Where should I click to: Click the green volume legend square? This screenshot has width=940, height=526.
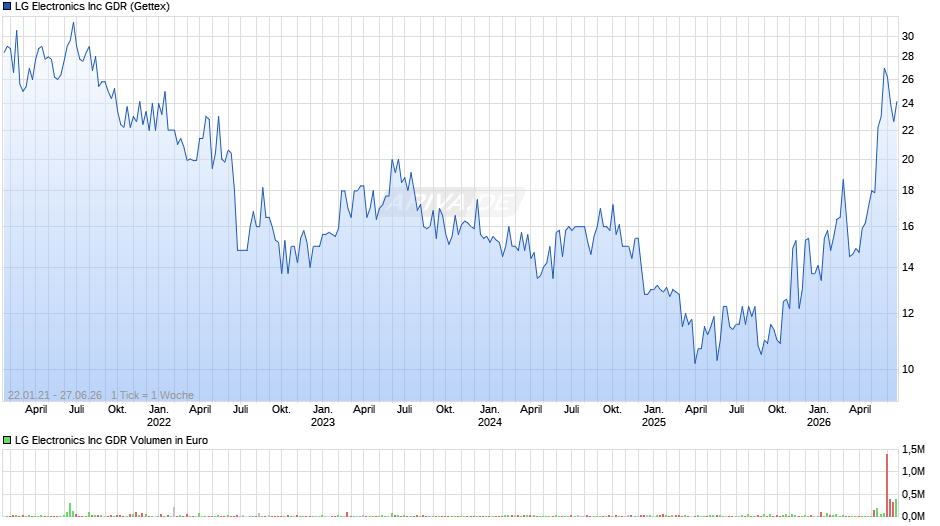(7, 440)
